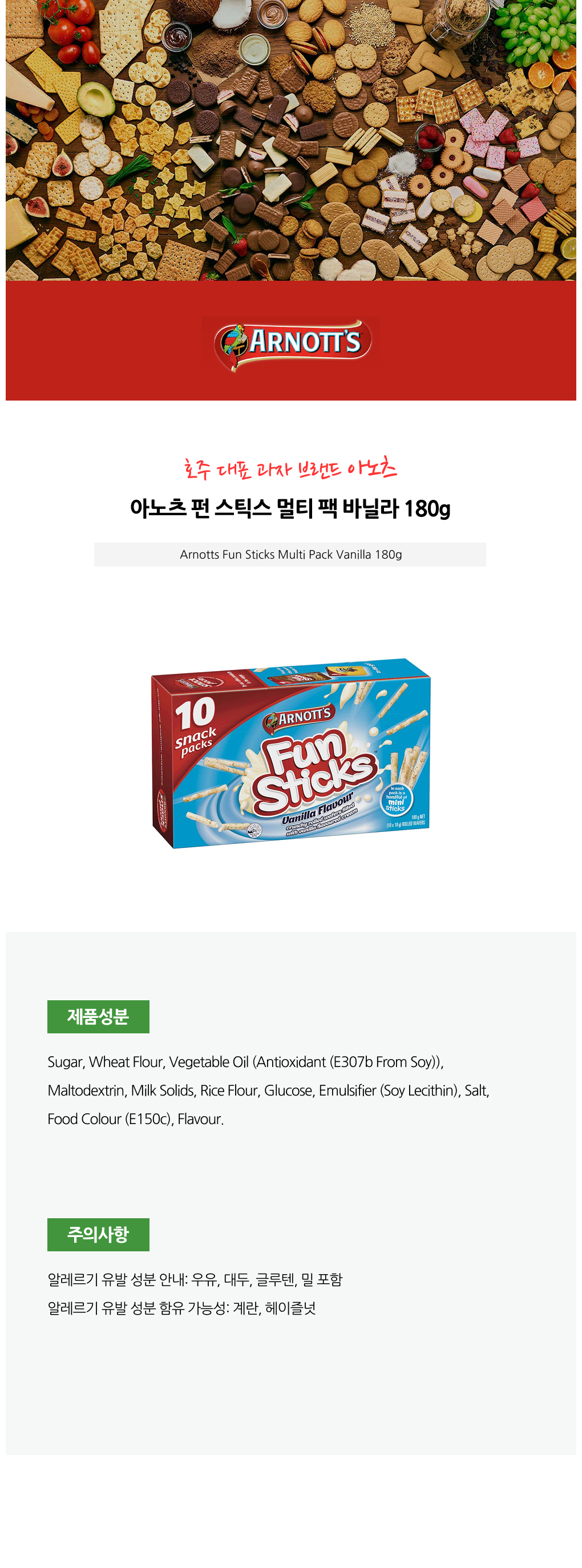This screenshot has height=1568, width=582.
Task: Click the Arnott's logo on the product box
Action: (x=298, y=718)
